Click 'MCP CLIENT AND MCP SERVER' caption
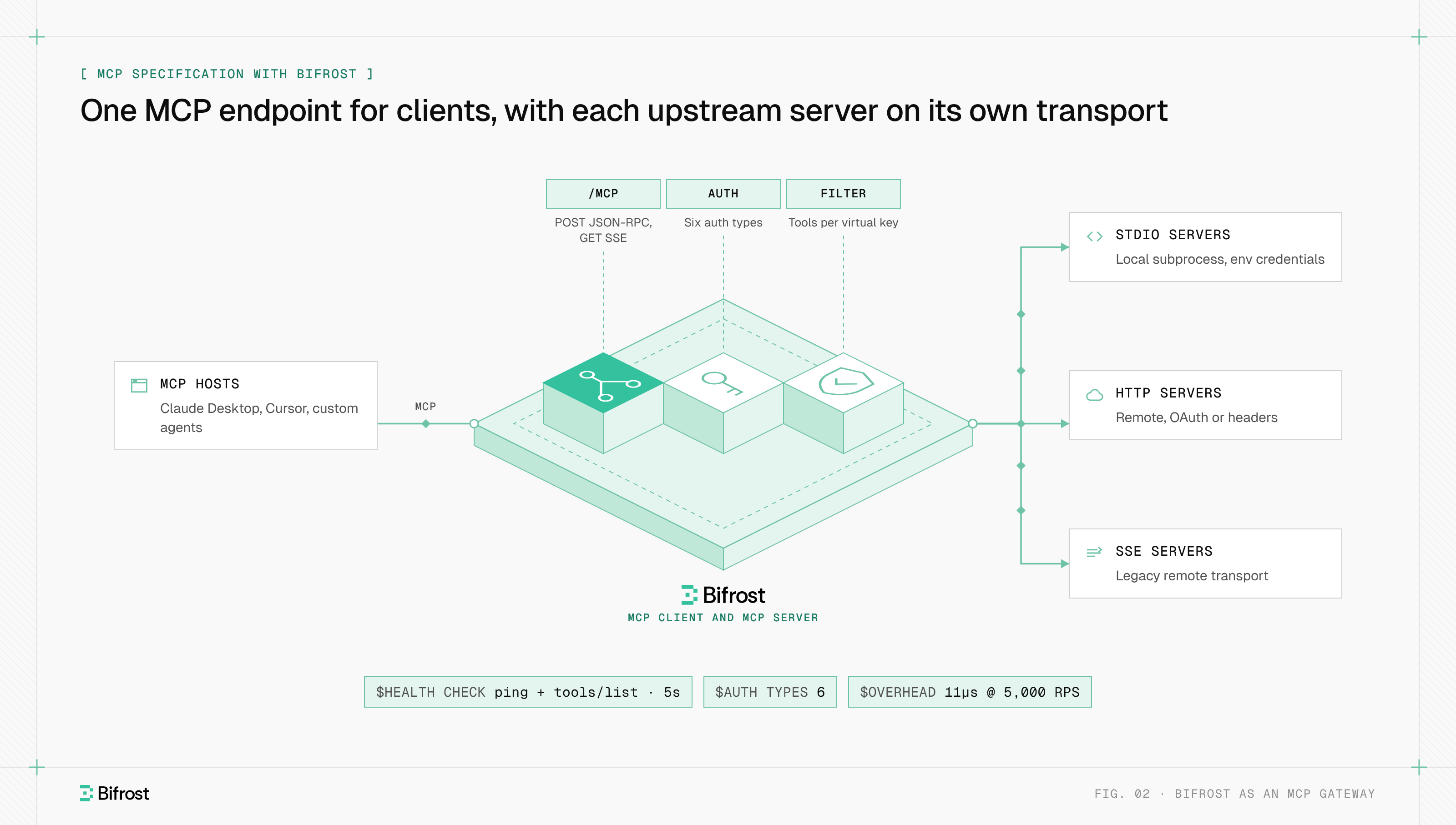Viewport: 1456px width, 825px height. coord(723,618)
